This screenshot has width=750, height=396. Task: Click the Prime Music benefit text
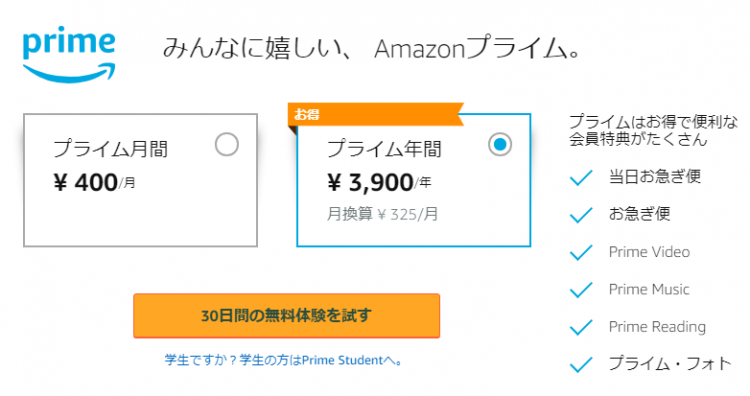649,289
